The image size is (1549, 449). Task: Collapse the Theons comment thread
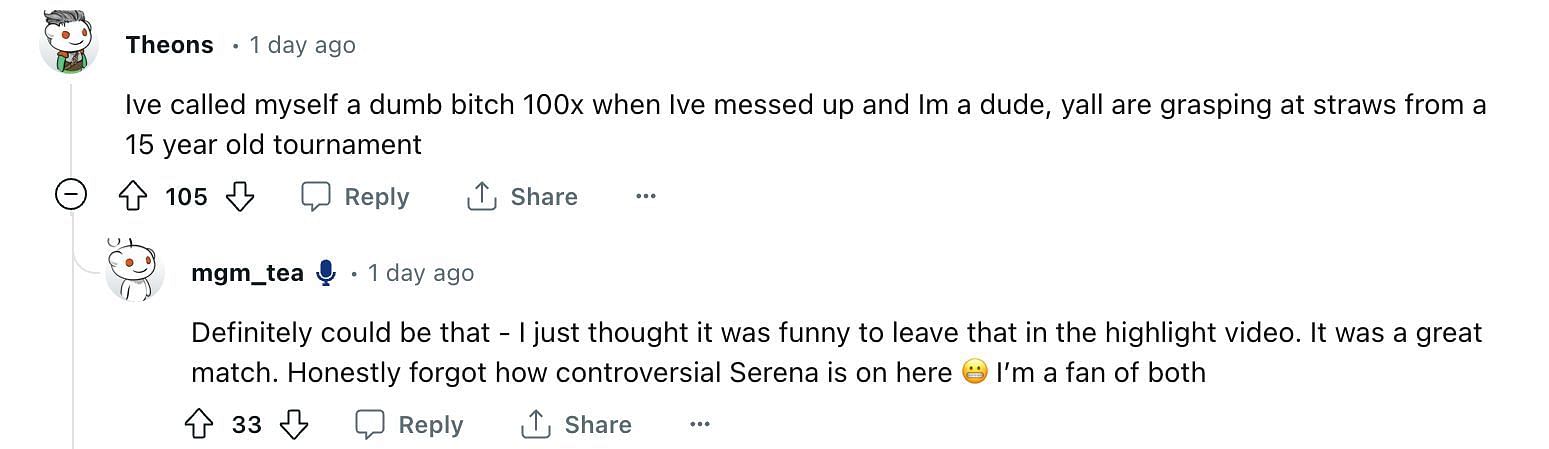[70, 195]
